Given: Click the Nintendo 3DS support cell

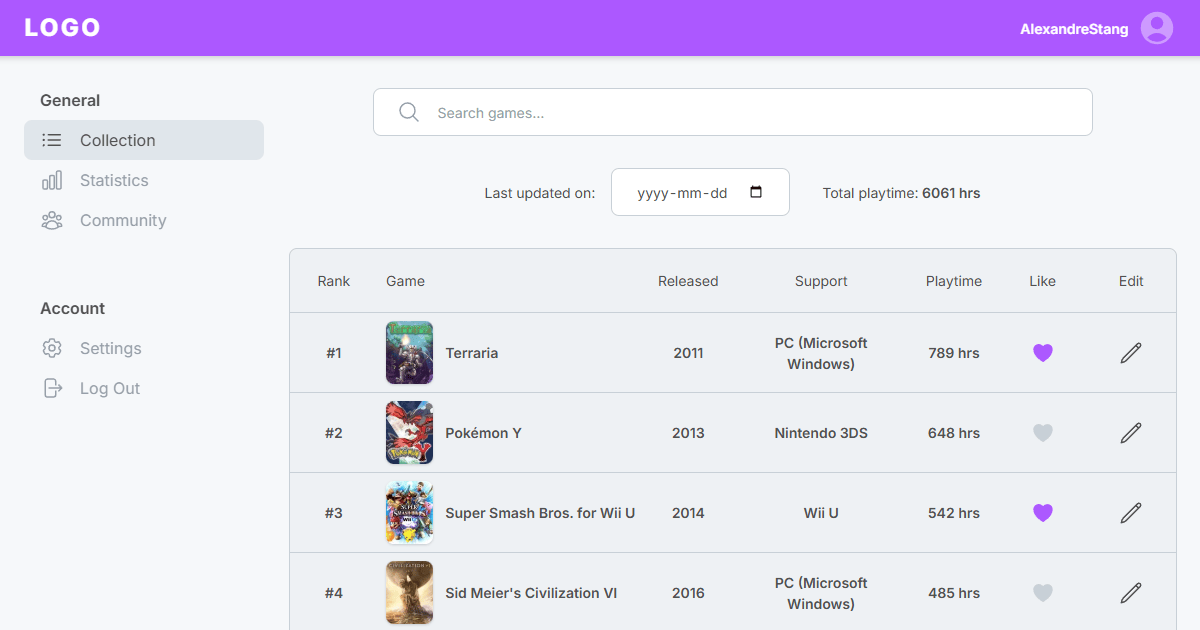Looking at the screenshot, I should point(821,433).
